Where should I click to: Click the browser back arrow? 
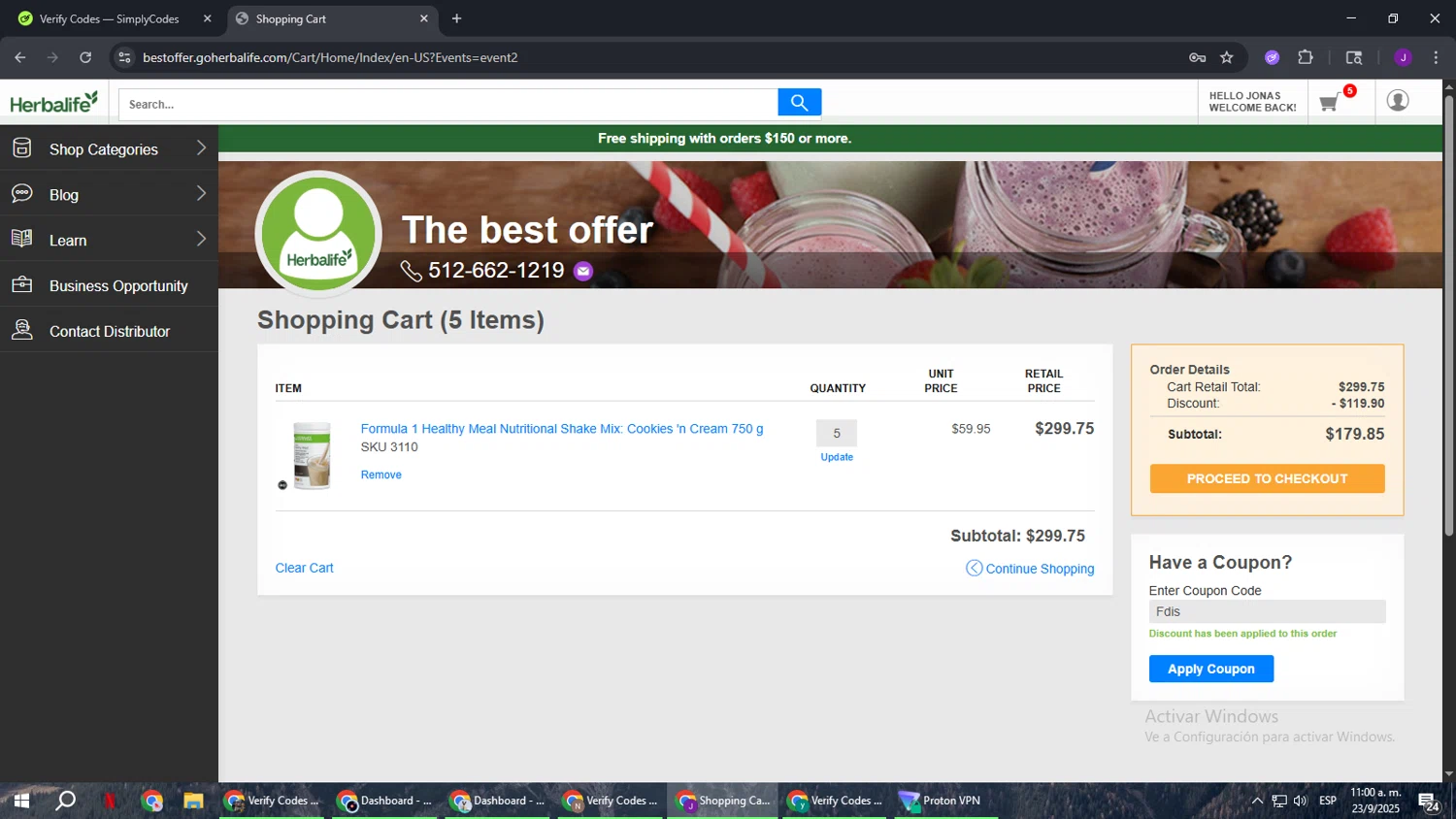tap(20, 57)
